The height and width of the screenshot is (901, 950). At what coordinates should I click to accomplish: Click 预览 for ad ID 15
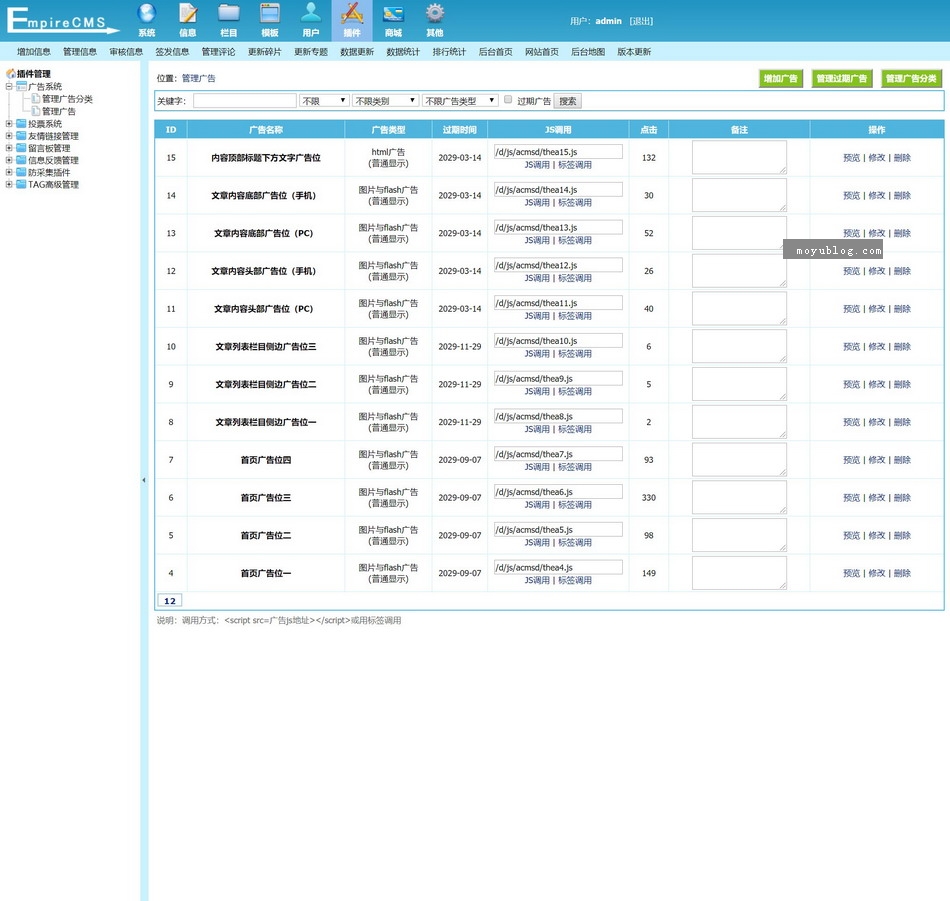(851, 158)
